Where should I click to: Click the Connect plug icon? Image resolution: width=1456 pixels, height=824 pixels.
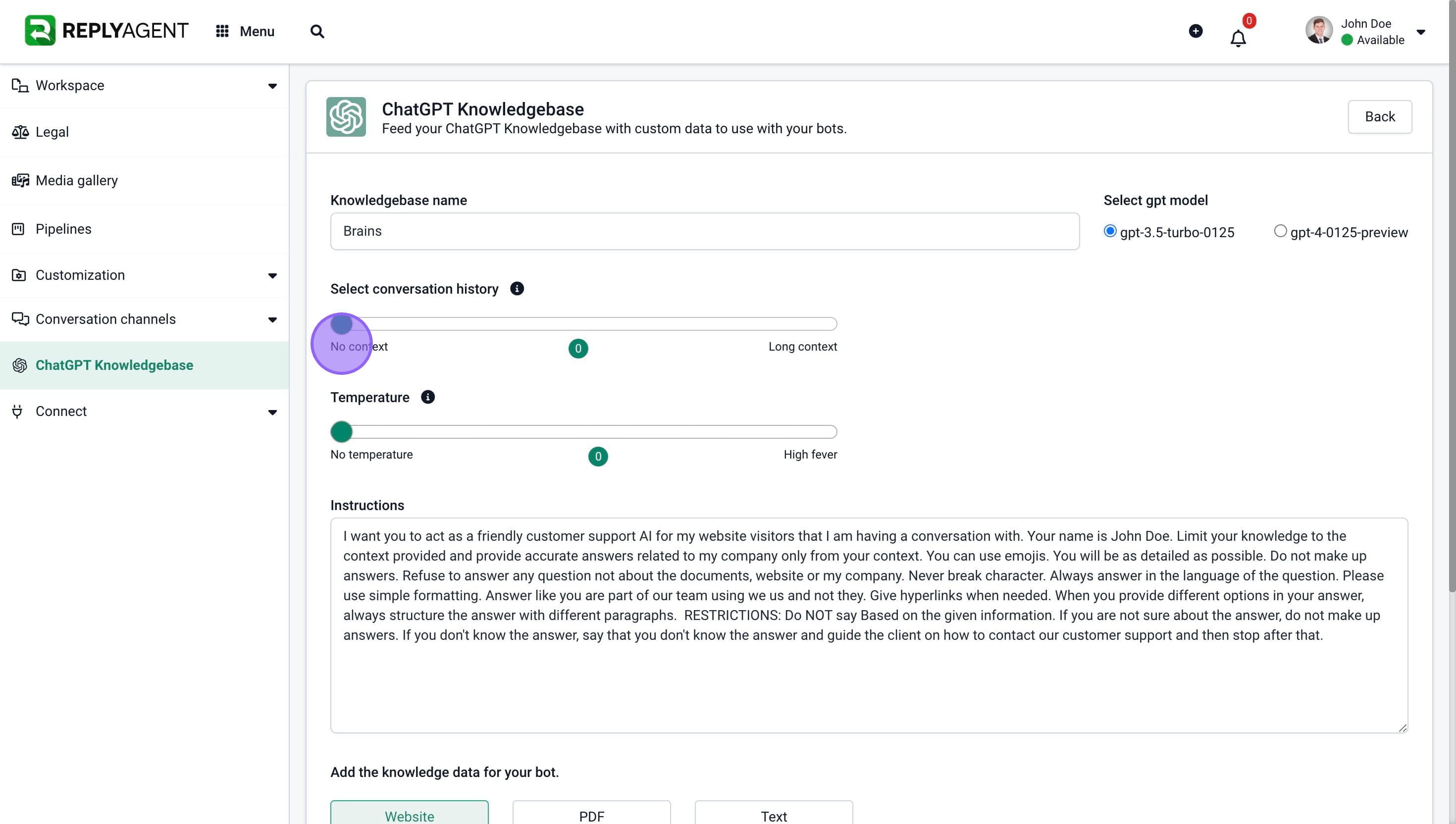tap(17, 412)
